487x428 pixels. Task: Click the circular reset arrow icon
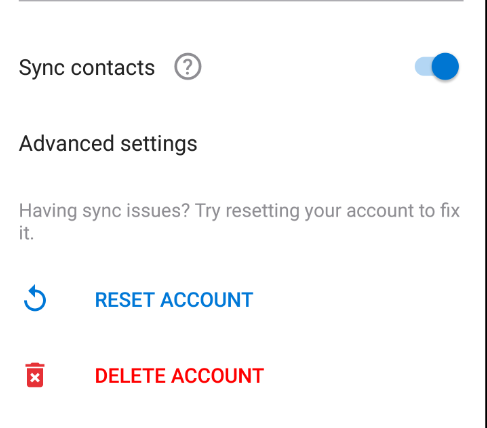pyautogui.click(x=35, y=298)
